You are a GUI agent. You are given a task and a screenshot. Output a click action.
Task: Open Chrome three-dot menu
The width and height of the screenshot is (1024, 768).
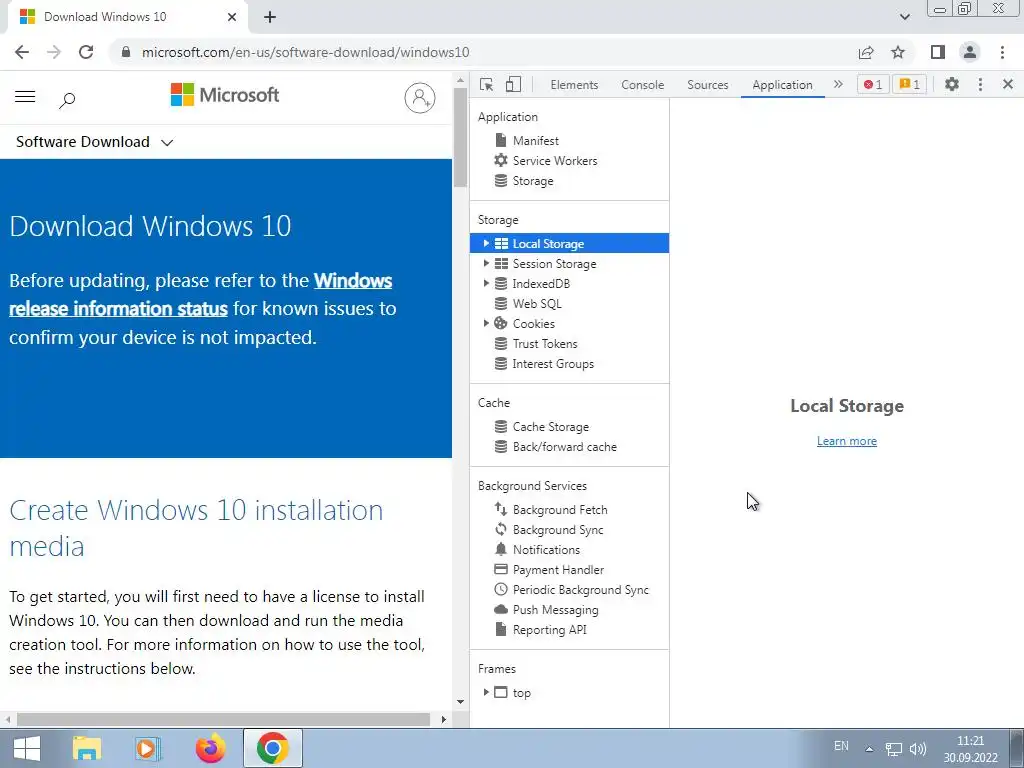[x=1002, y=52]
